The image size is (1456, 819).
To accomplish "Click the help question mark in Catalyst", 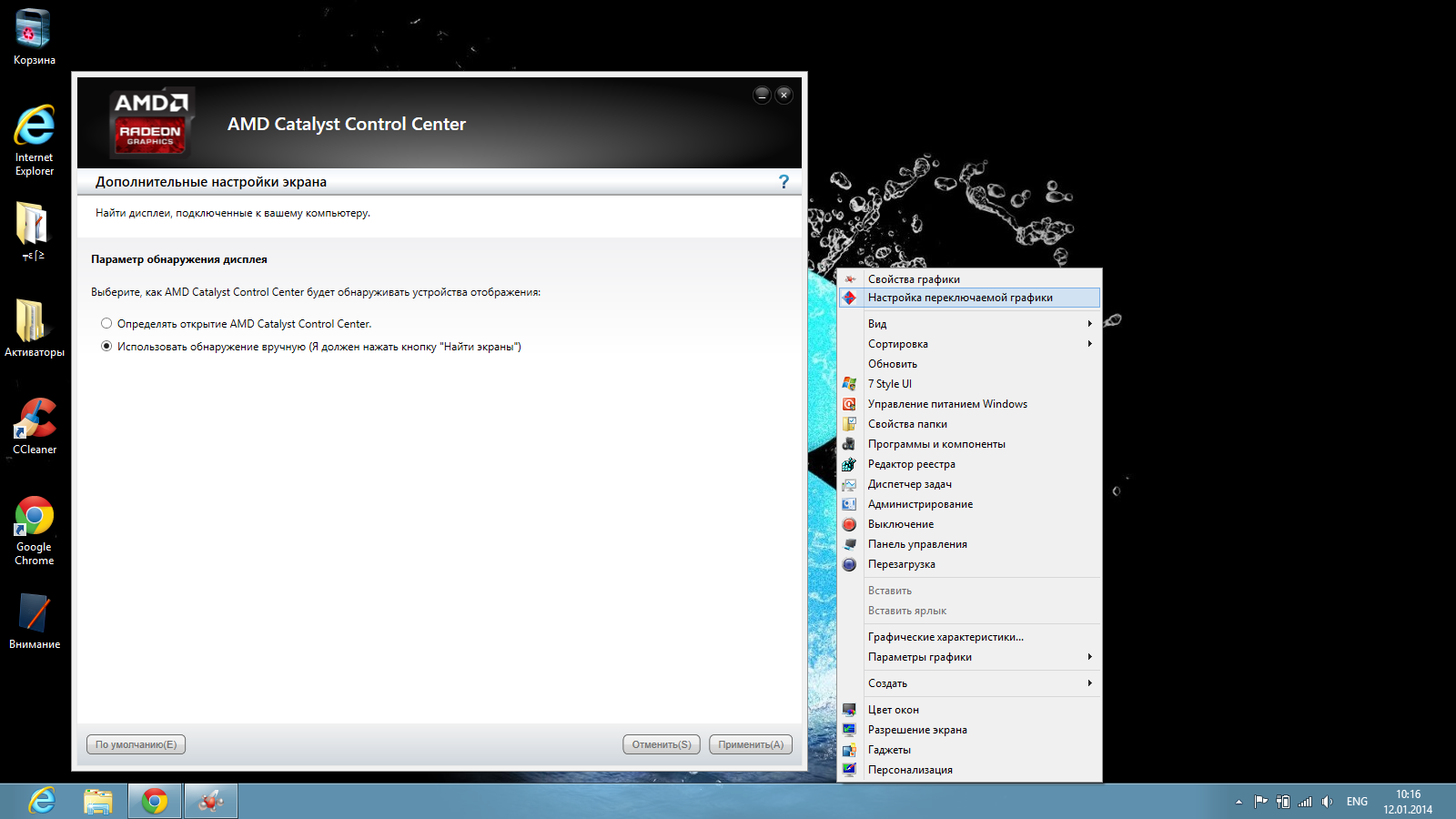I will click(784, 182).
